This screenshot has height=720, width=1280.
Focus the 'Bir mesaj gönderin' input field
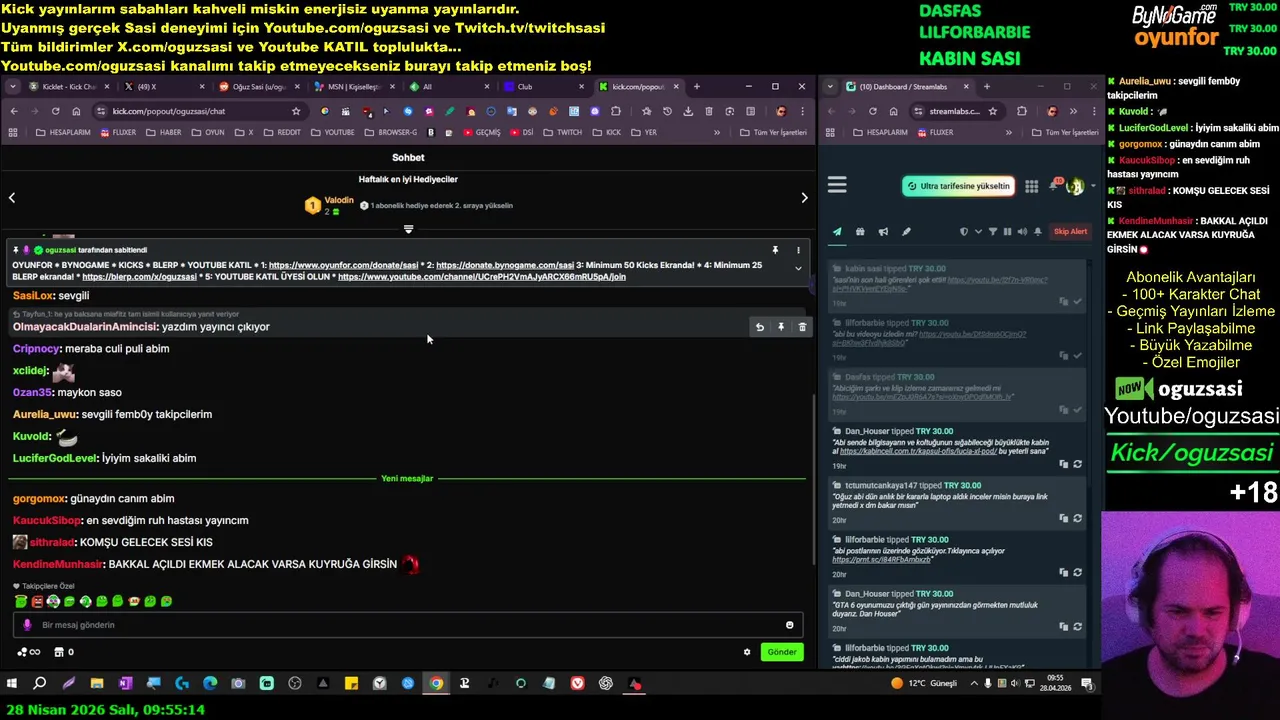point(408,625)
